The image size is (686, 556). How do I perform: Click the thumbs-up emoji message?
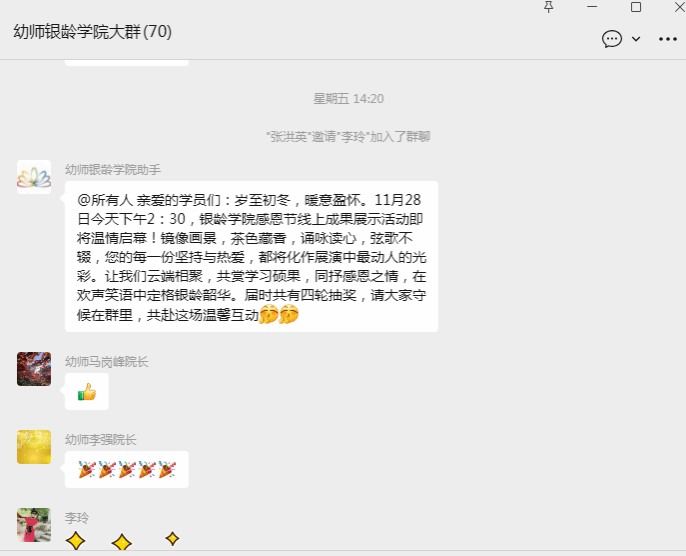[87, 392]
